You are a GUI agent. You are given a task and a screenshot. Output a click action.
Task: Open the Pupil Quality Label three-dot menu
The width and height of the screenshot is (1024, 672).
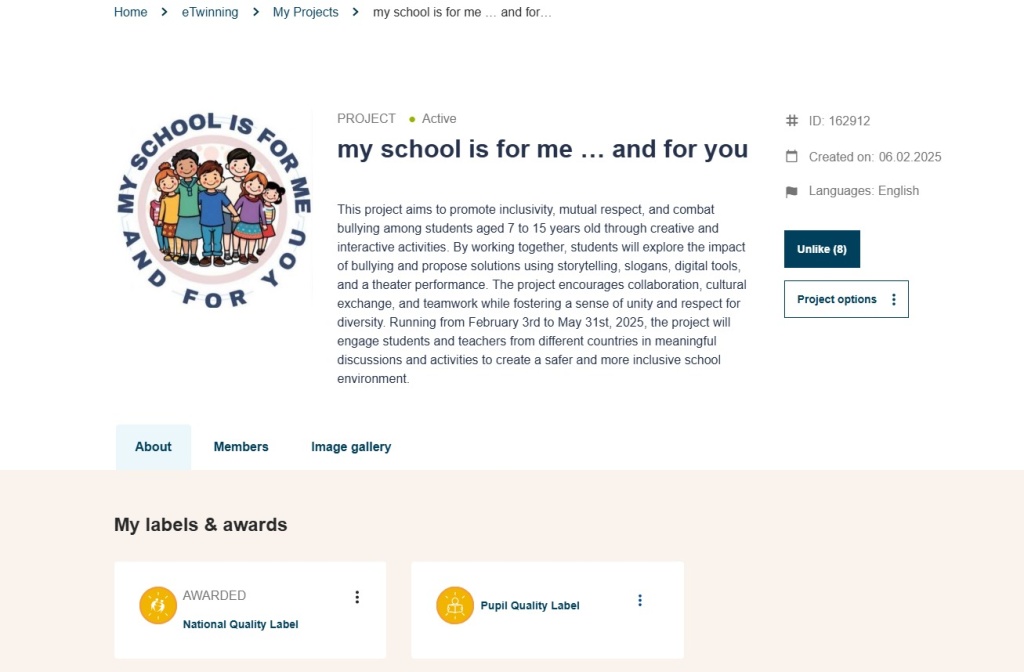(640, 600)
